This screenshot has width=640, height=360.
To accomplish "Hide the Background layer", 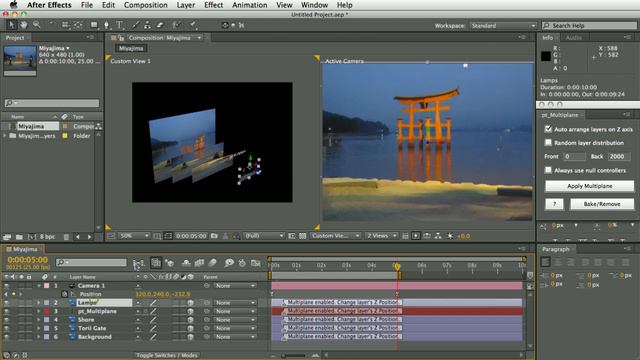I will coord(7,337).
